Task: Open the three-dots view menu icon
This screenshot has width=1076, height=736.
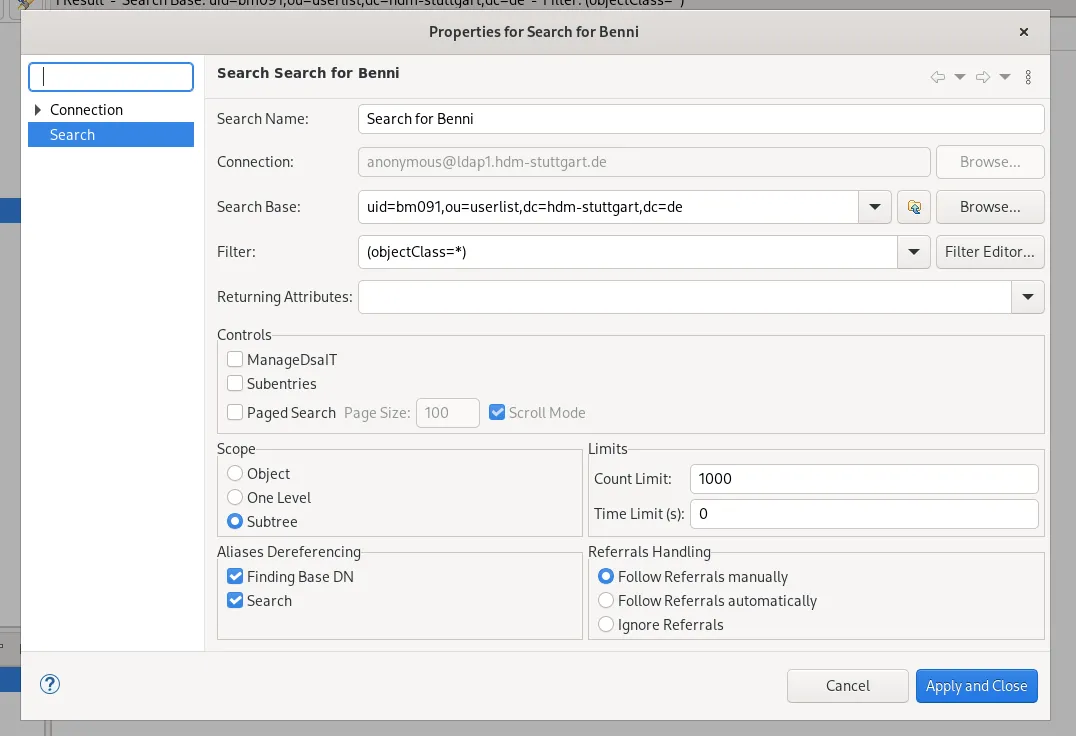Action: pyautogui.click(x=1027, y=76)
